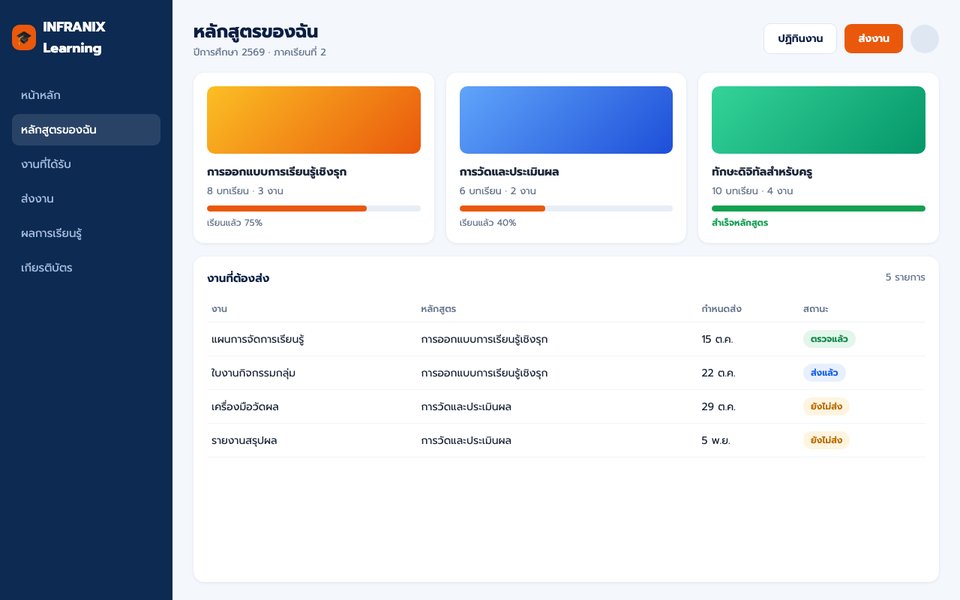
Task: Click the INFRANIX Learning graduation cap logo
Action: coord(24,37)
